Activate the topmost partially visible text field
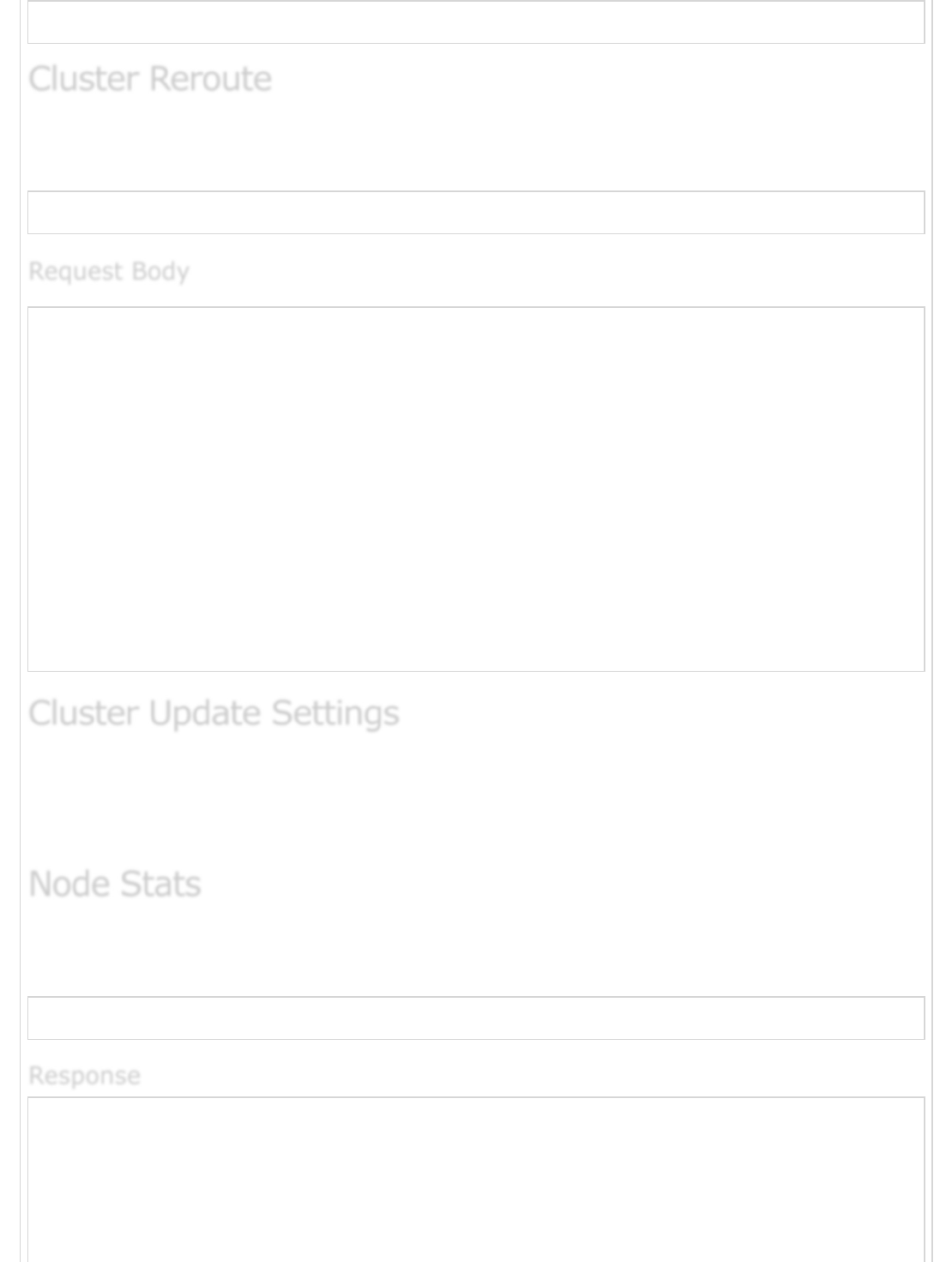 [x=476, y=22]
